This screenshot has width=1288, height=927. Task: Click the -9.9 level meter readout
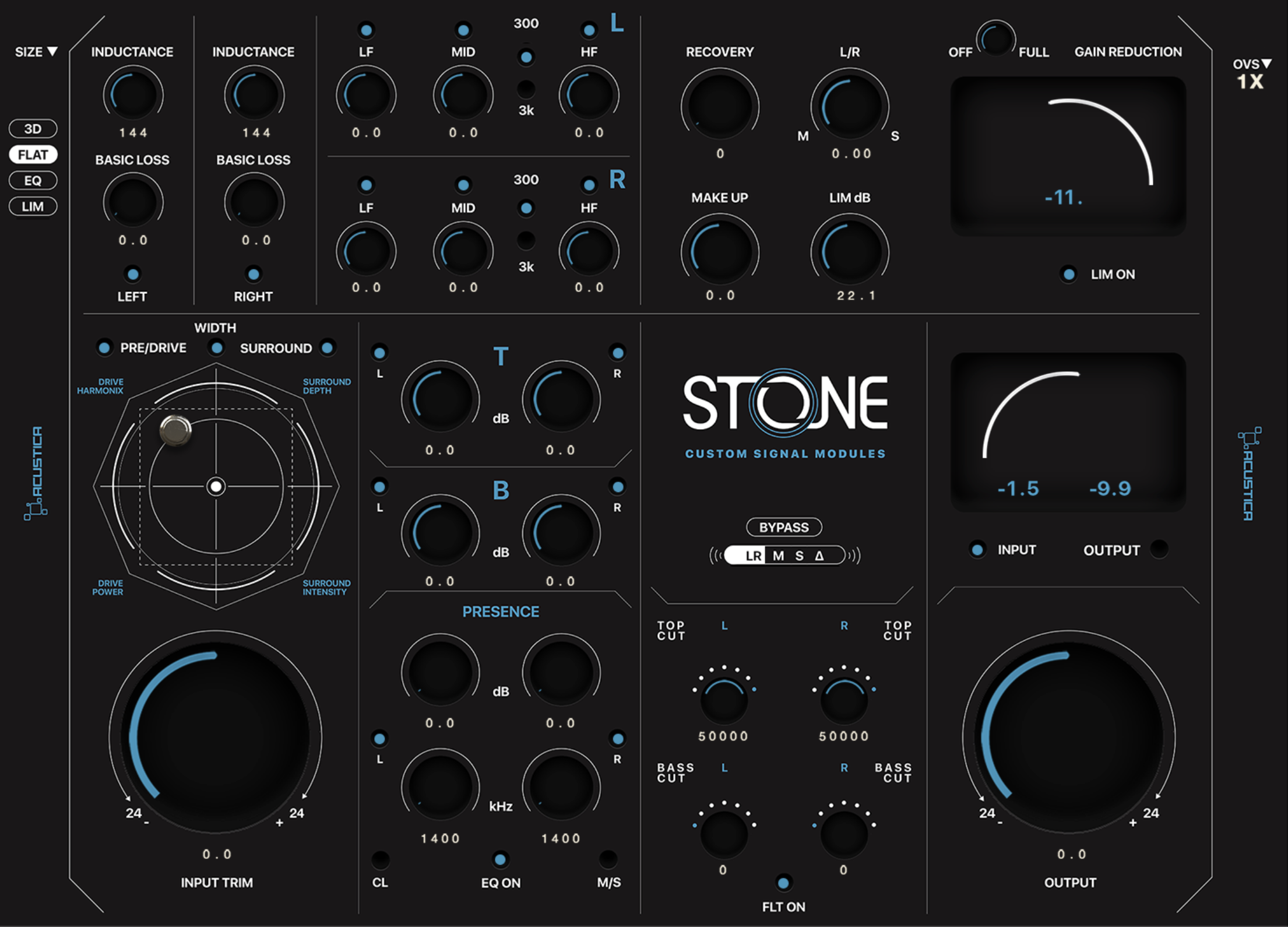pos(1110,488)
